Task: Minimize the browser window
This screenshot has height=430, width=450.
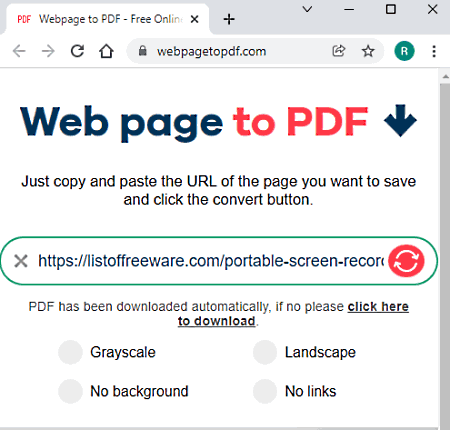Action: pos(349,9)
